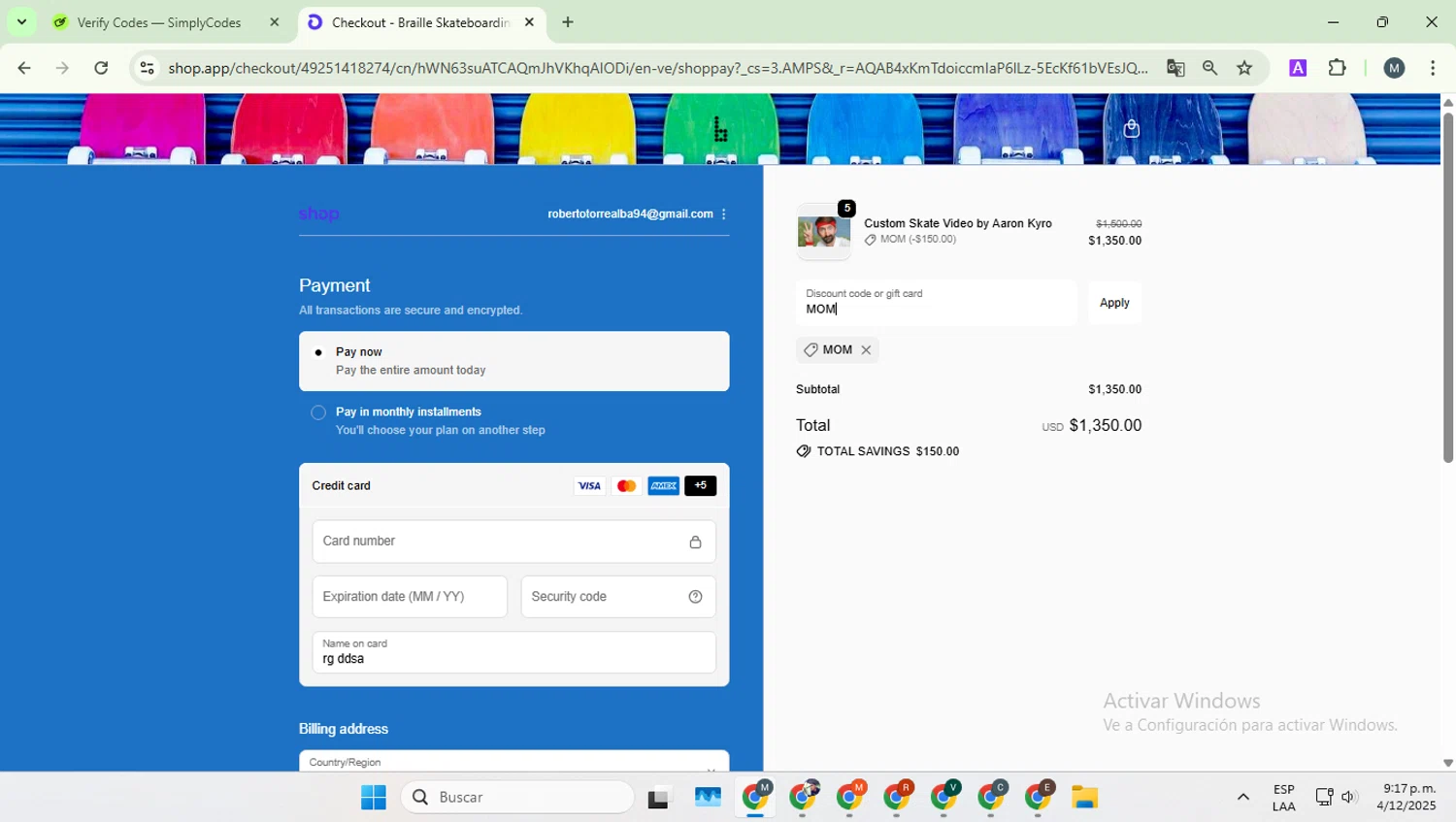The image size is (1456, 822).
Task: Click the TOTAL SAVINGS $150.00 text
Action: [x=887, y=451]
